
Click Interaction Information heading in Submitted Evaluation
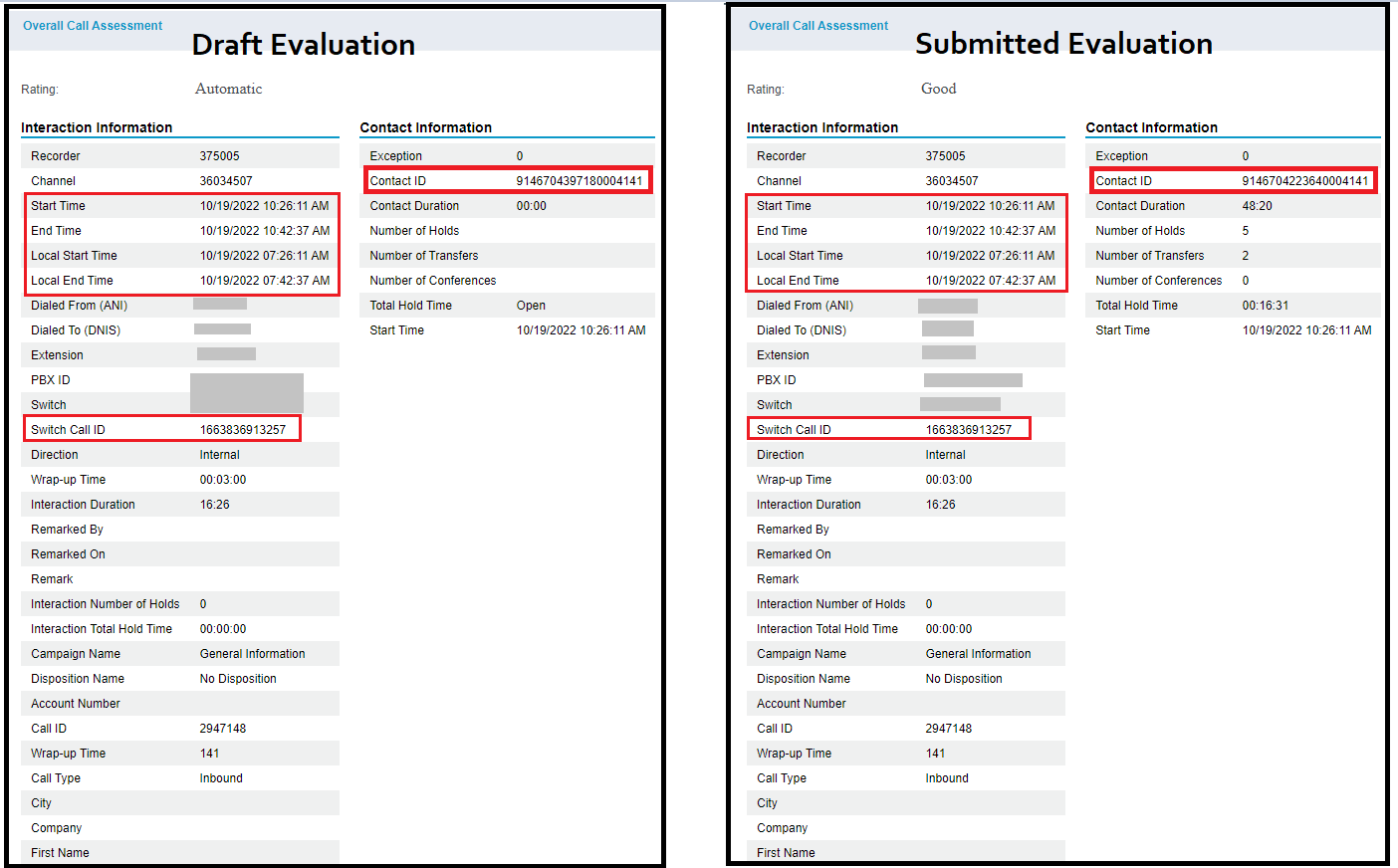822,127
